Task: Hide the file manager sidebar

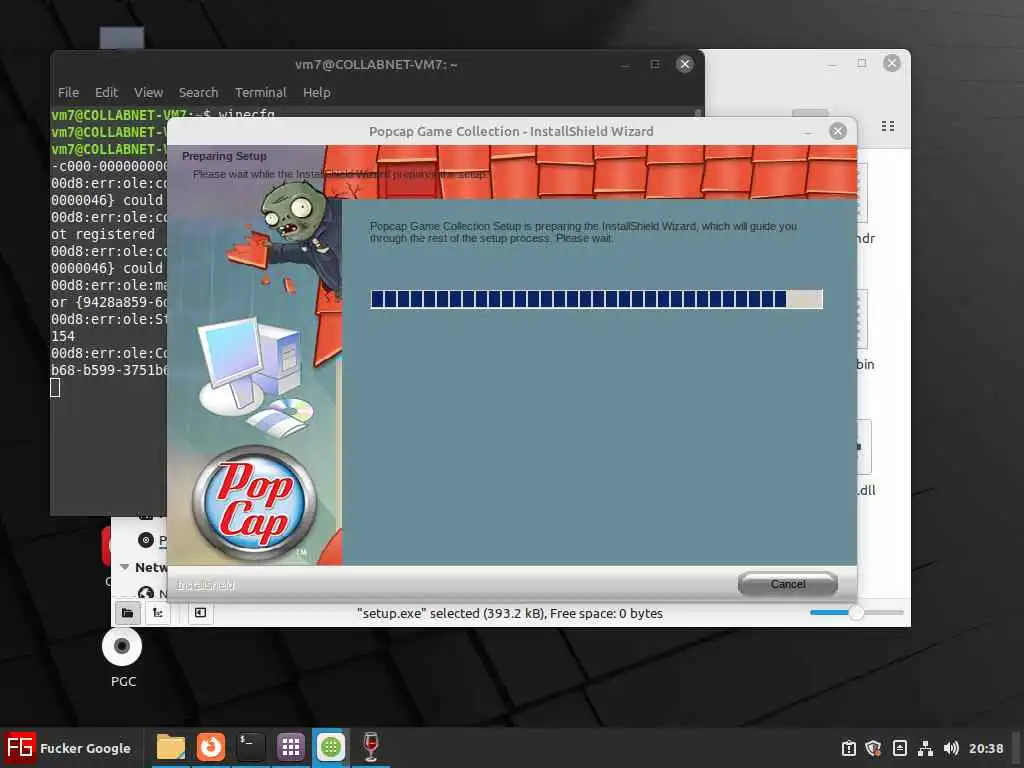Action: (200, 613)
